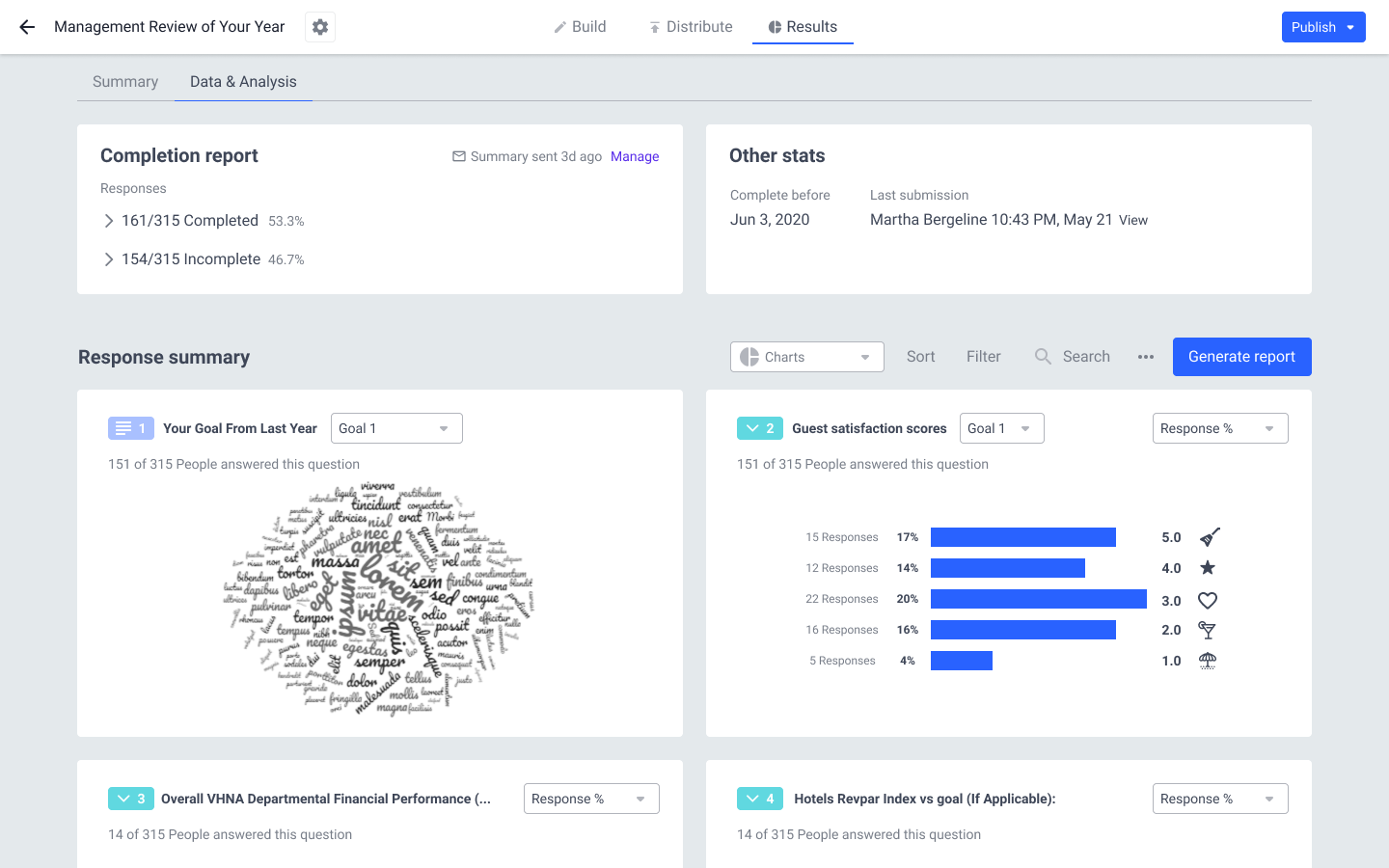The height and width of the screenshot is (868, 1389).
Task: Go to the Distribute tab
Action: [x=691, y=27]
